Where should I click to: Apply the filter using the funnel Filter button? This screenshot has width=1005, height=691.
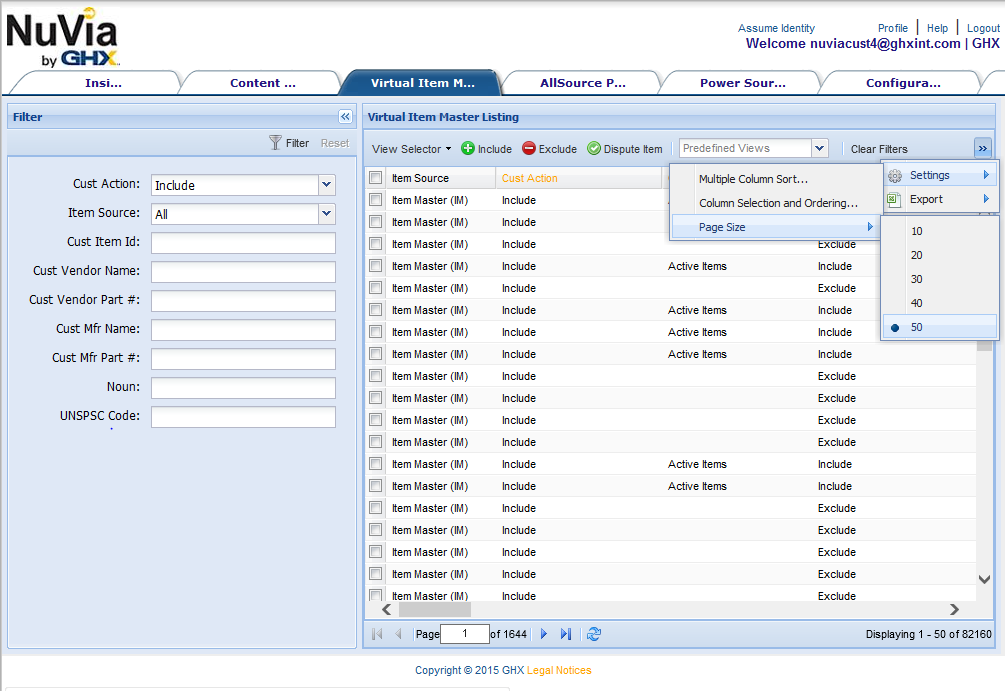tap(289, 143)
